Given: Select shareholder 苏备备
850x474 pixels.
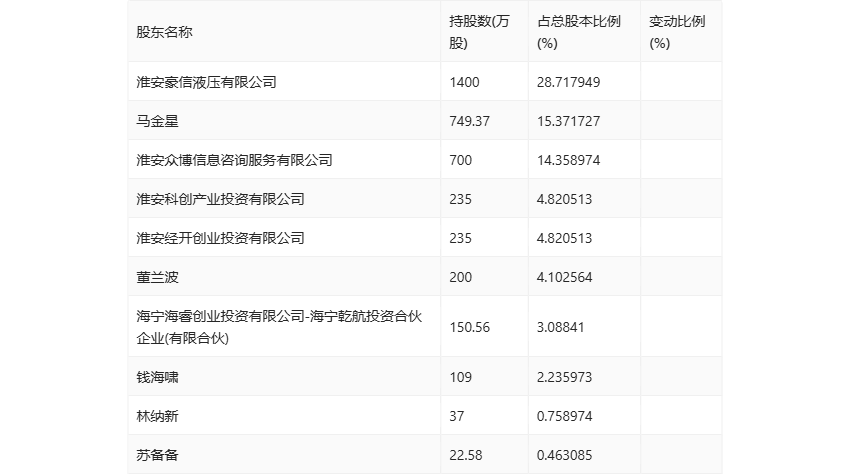Looking at the screenshot, I should click(x=157, y=455).
